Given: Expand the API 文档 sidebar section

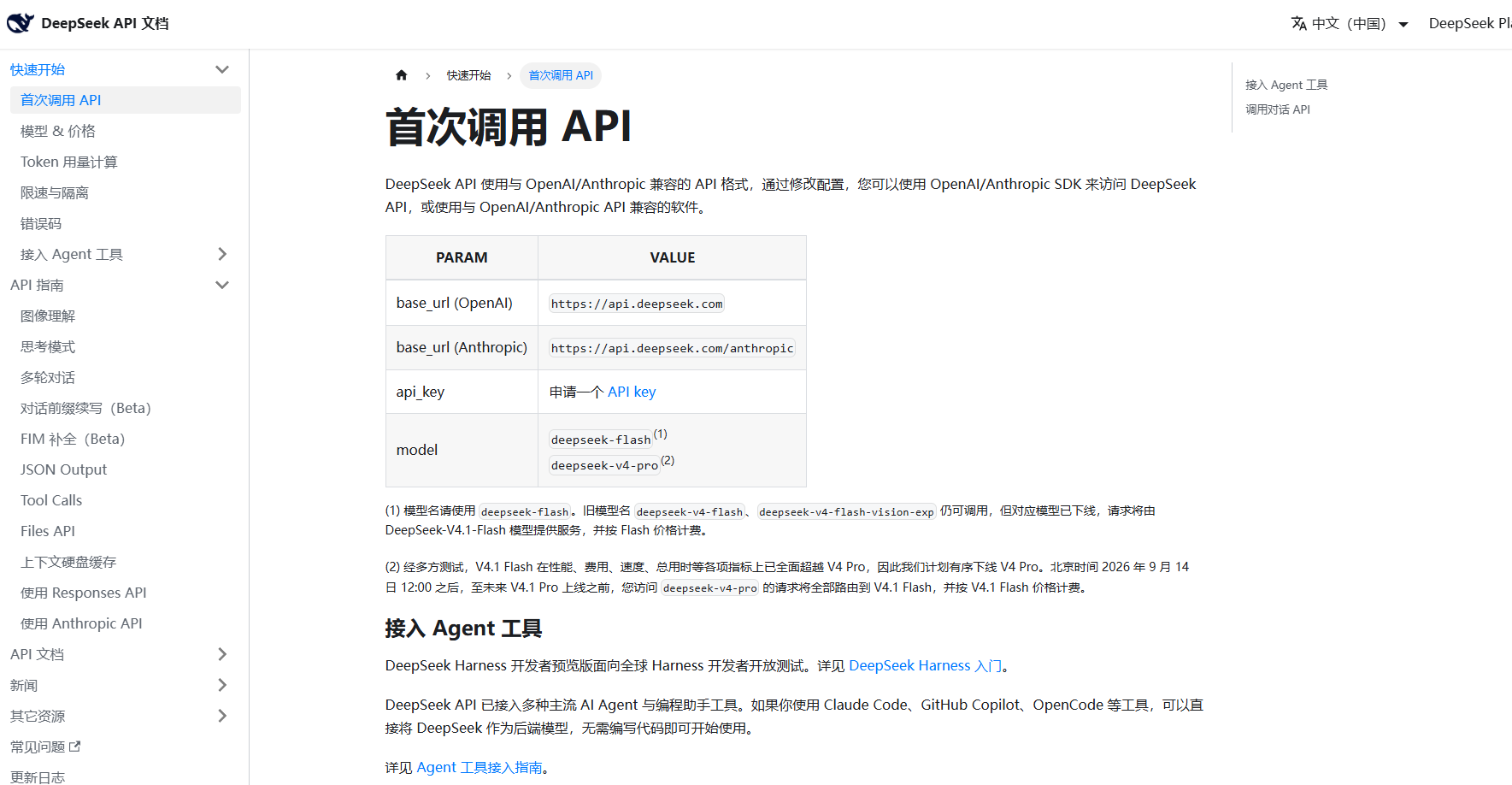Looking at the screenshot, I should tap(222, 654).
